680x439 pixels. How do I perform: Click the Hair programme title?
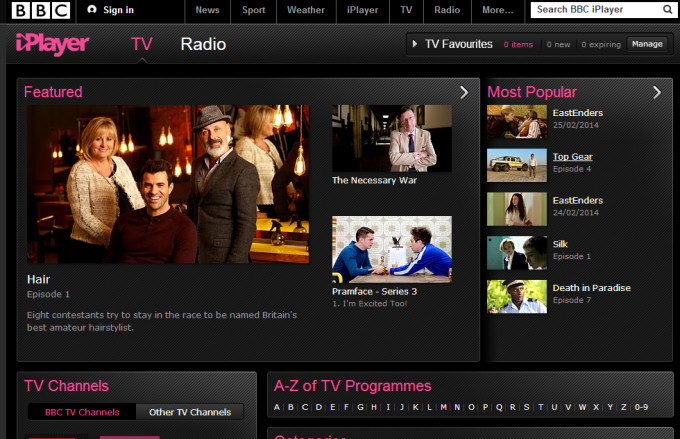39,279
